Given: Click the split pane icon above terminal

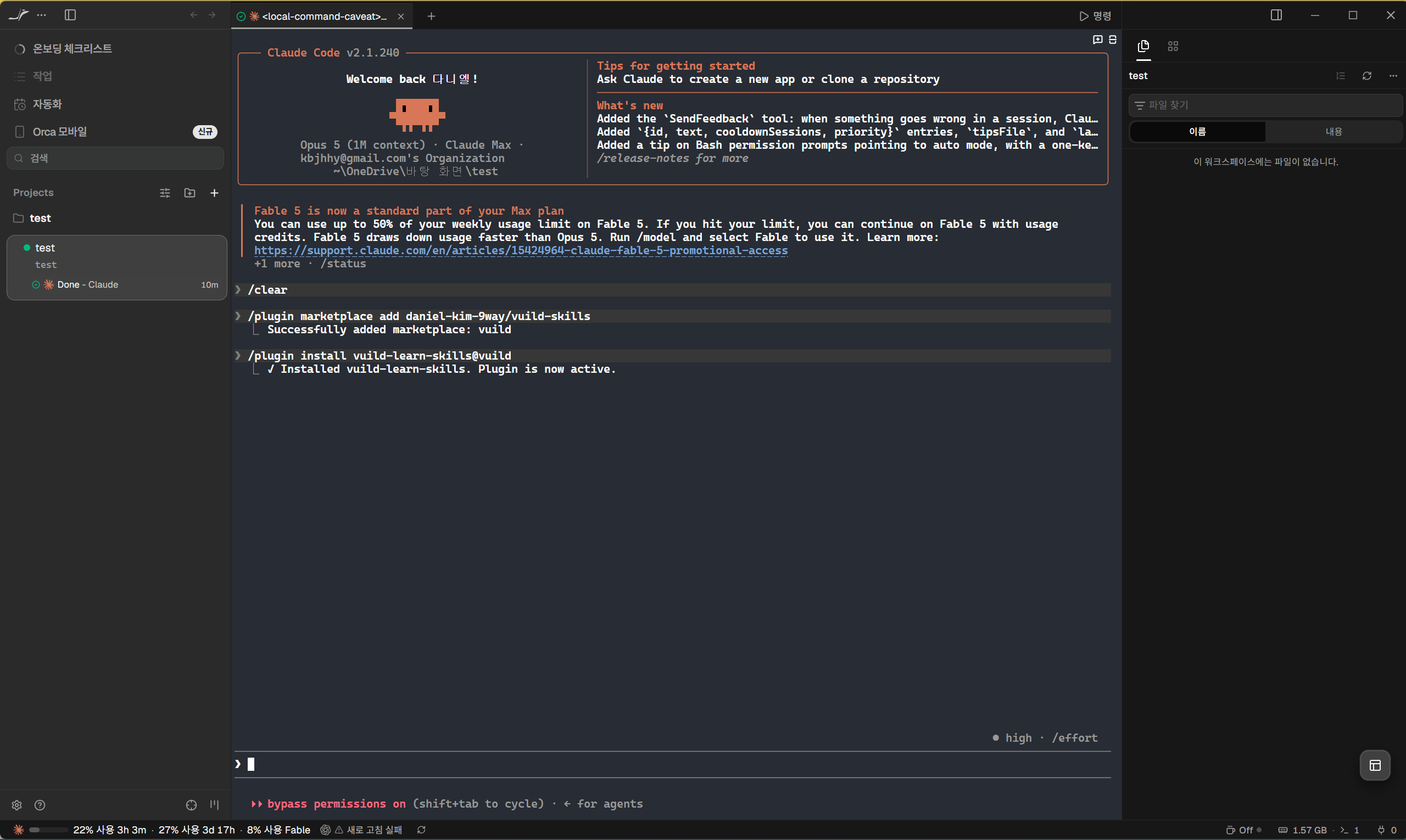Looking at the screenshot, I should tap(1113, 40).
